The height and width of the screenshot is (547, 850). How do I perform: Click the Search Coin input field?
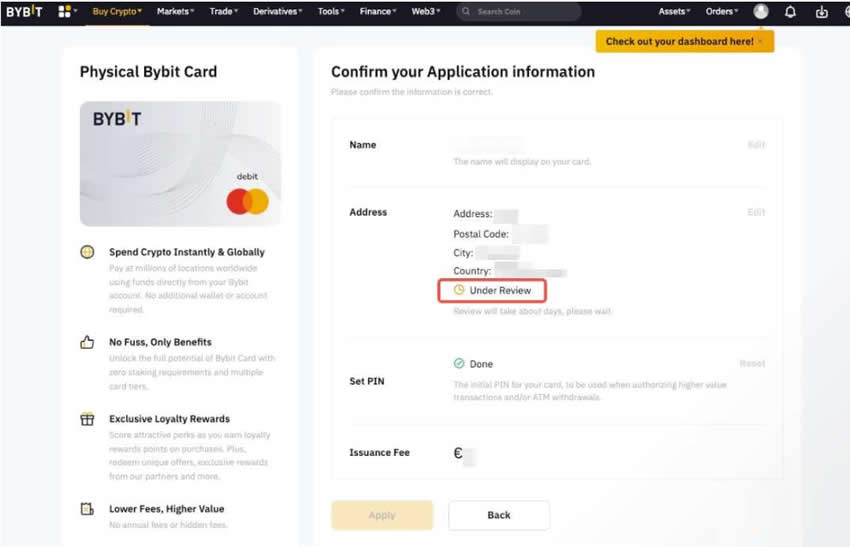[x=520, y=12]
